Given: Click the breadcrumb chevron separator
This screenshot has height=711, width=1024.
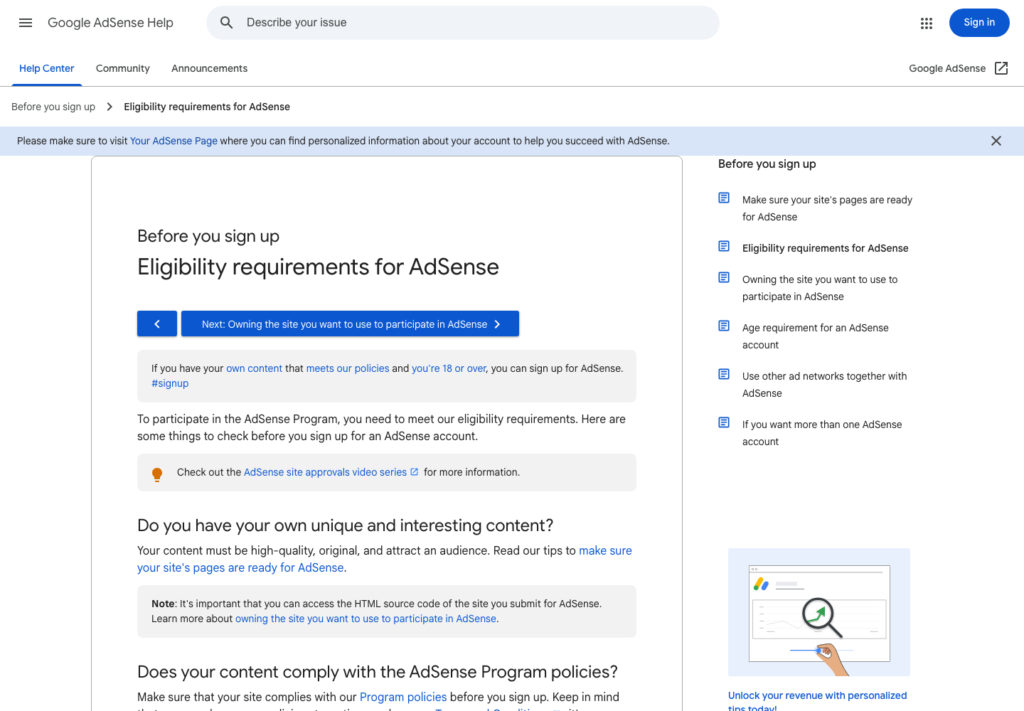Looking at the screenshot, I should tap(109, 106).
